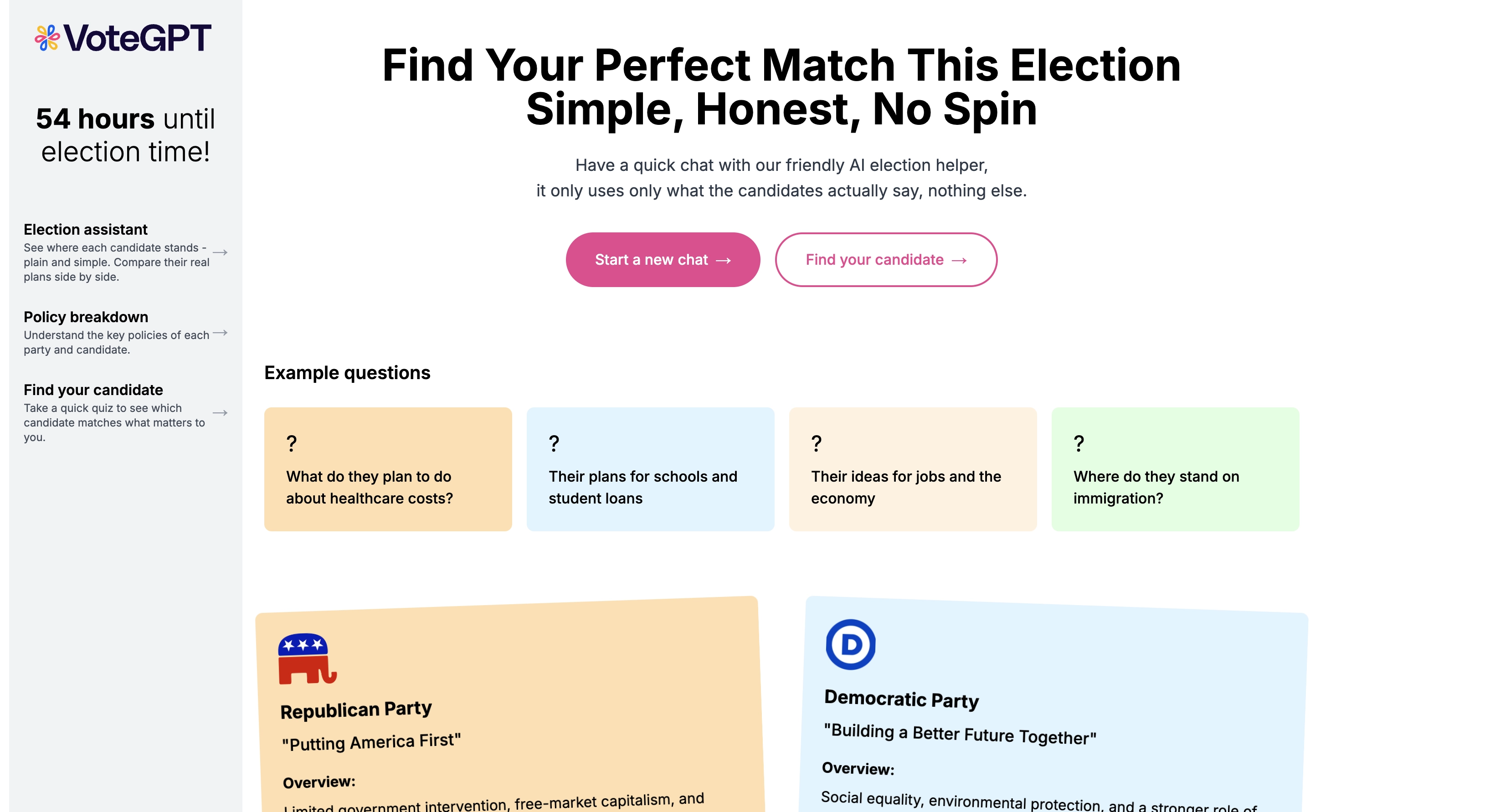This screenshot has width=1490, height=812.
Task: Expand the Find your candidate section arrow
Action: click(221, 413)
